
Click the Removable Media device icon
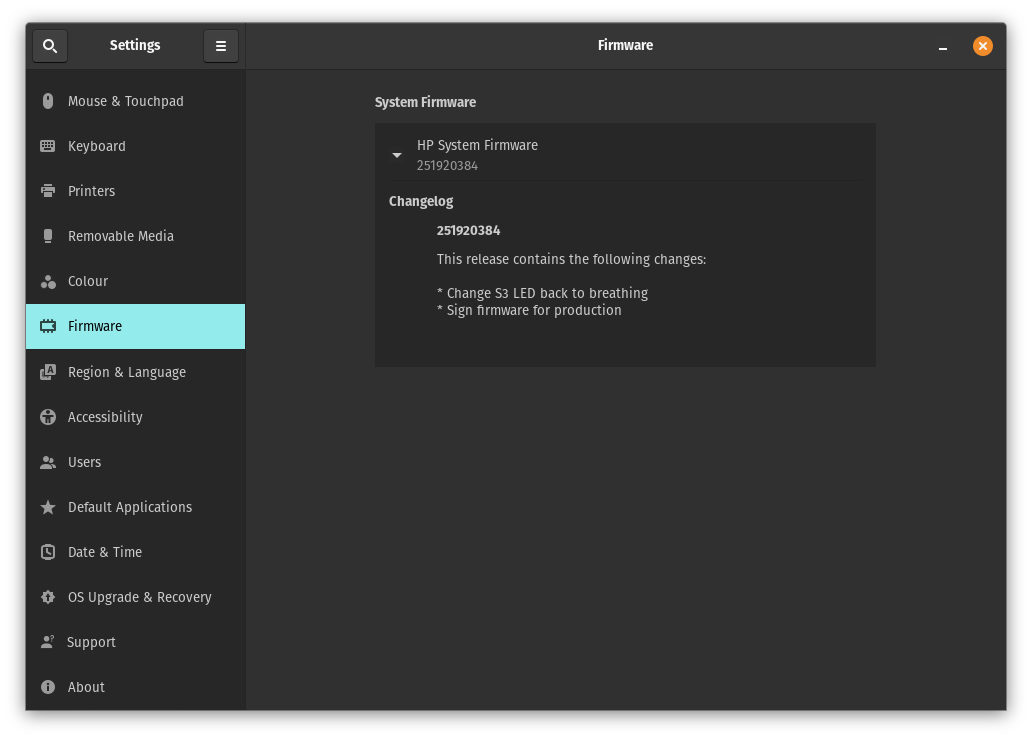tap(48, 236)
